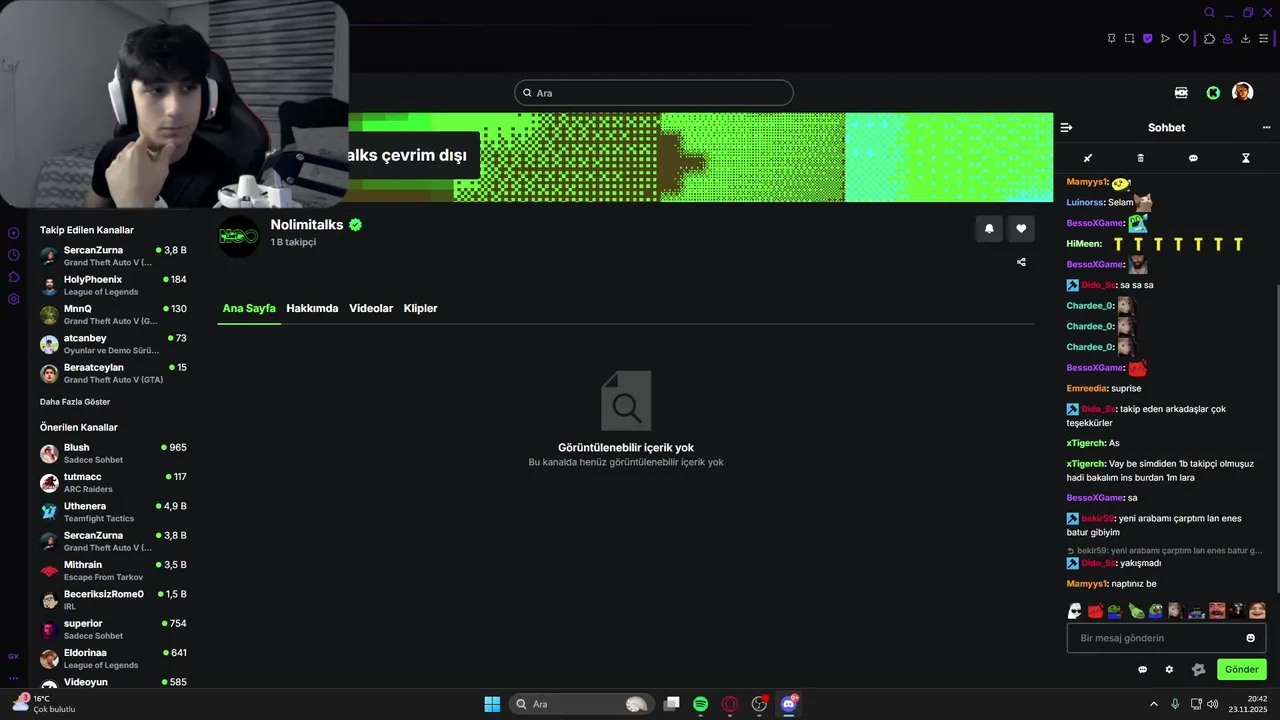Click the splat badge icon next to Gönder
1280x720 pixels.
click(1199, 669)
